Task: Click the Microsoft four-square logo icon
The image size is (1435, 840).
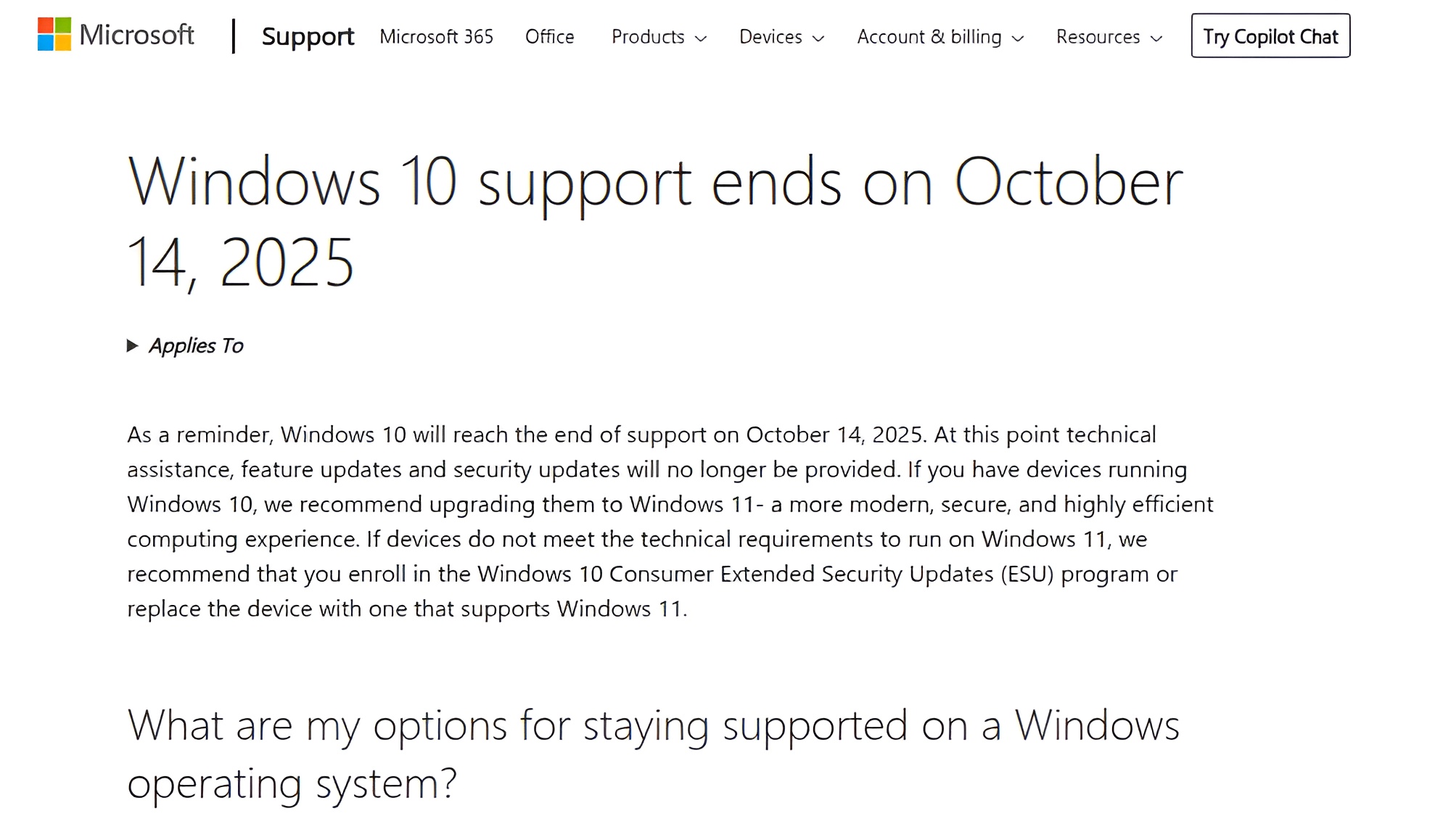Action: (x=54, y=34)
